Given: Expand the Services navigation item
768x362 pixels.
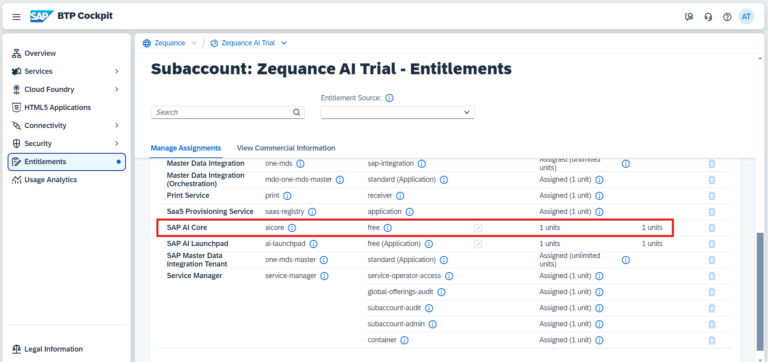Looking at the screenshot, I should (117, 72).
